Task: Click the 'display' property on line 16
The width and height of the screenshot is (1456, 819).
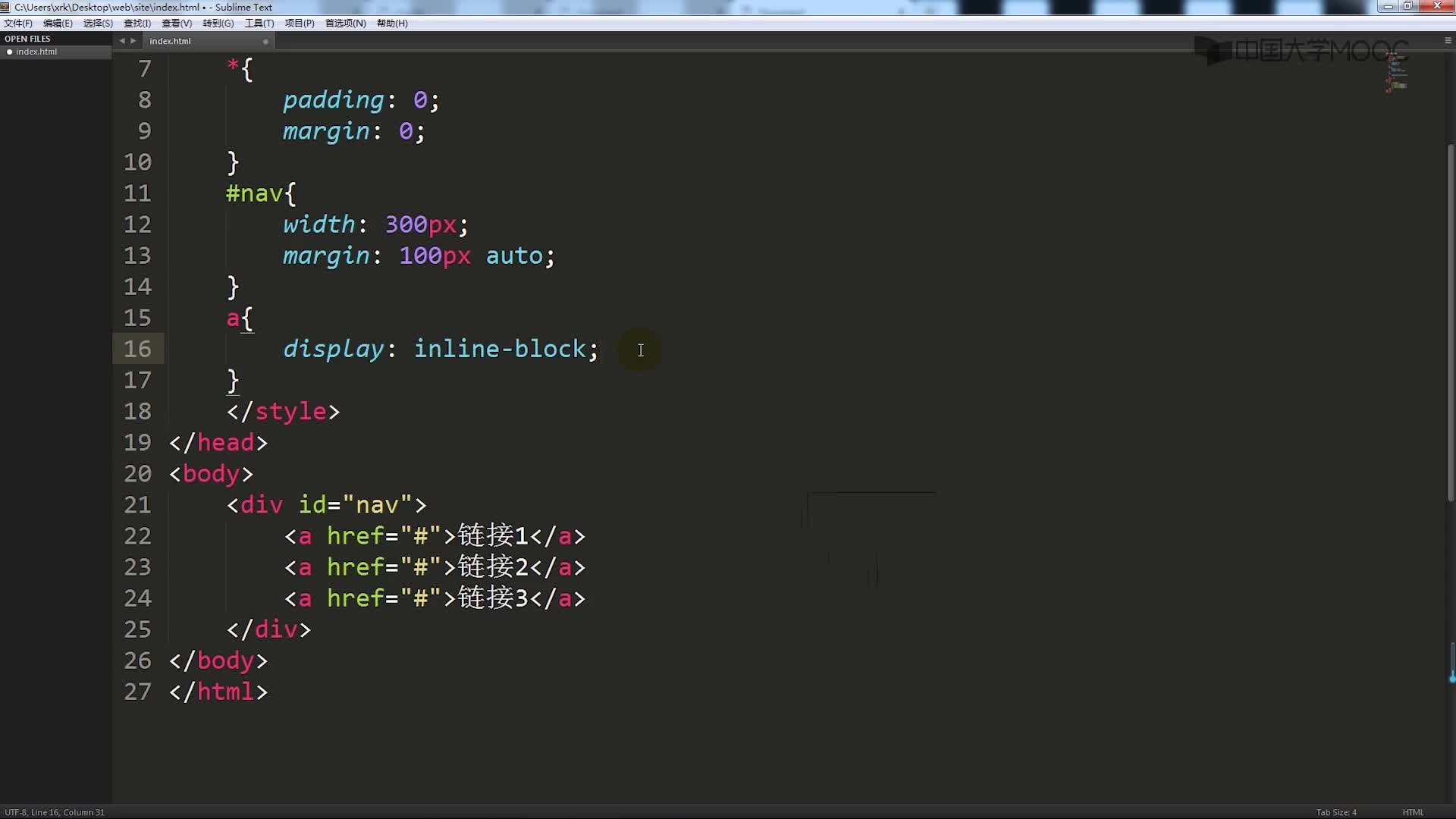Action: 333,349
